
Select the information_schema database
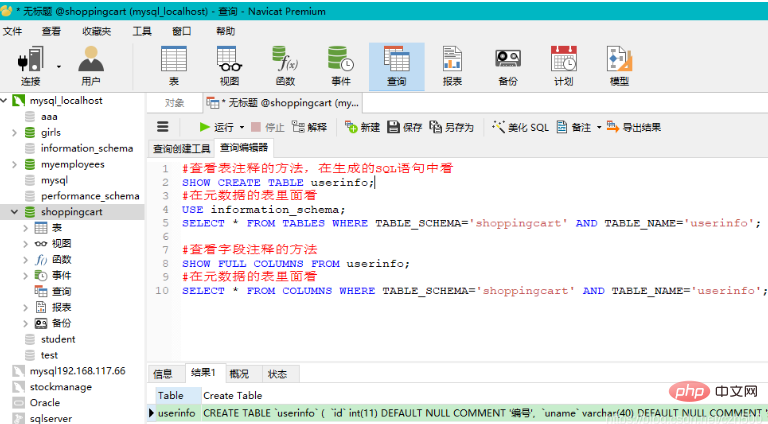(x=87, y=148)
